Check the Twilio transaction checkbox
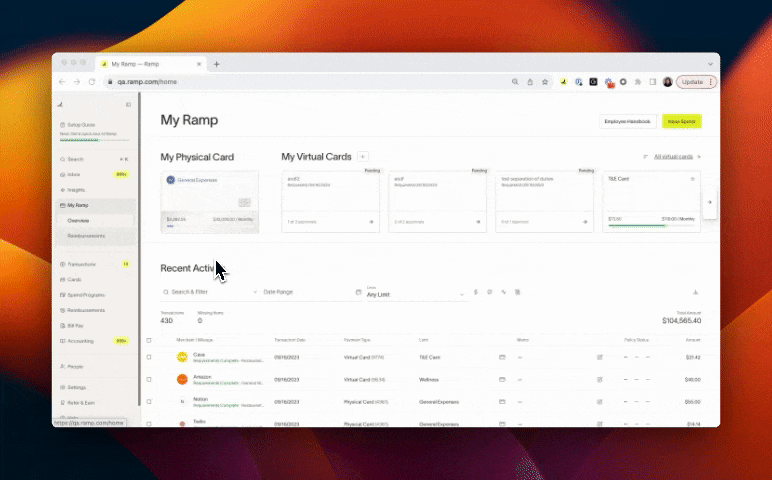This screenshot has height=480, width=772. tap(149, 424)
